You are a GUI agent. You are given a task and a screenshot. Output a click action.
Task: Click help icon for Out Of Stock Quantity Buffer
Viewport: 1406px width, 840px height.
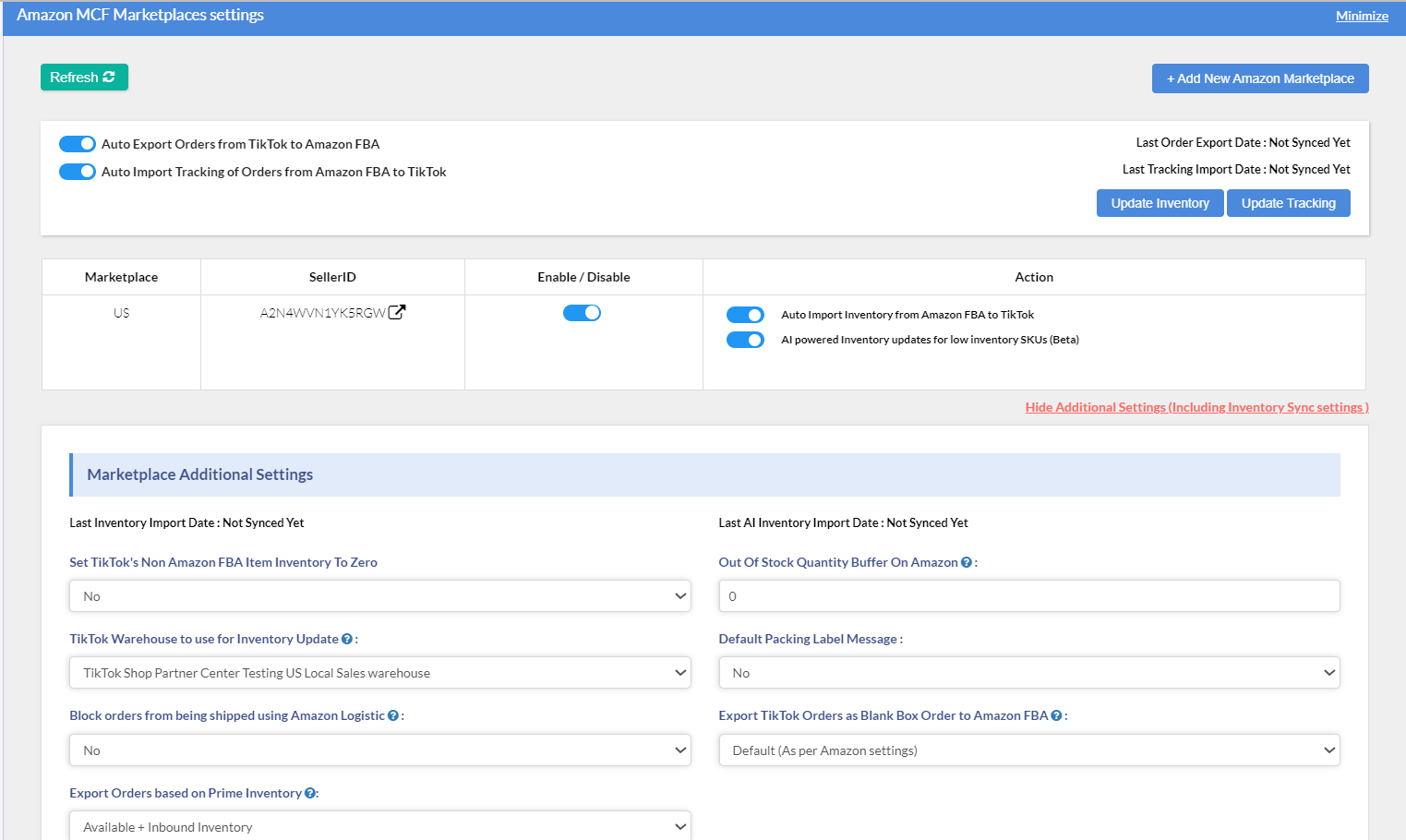point(966,562)
